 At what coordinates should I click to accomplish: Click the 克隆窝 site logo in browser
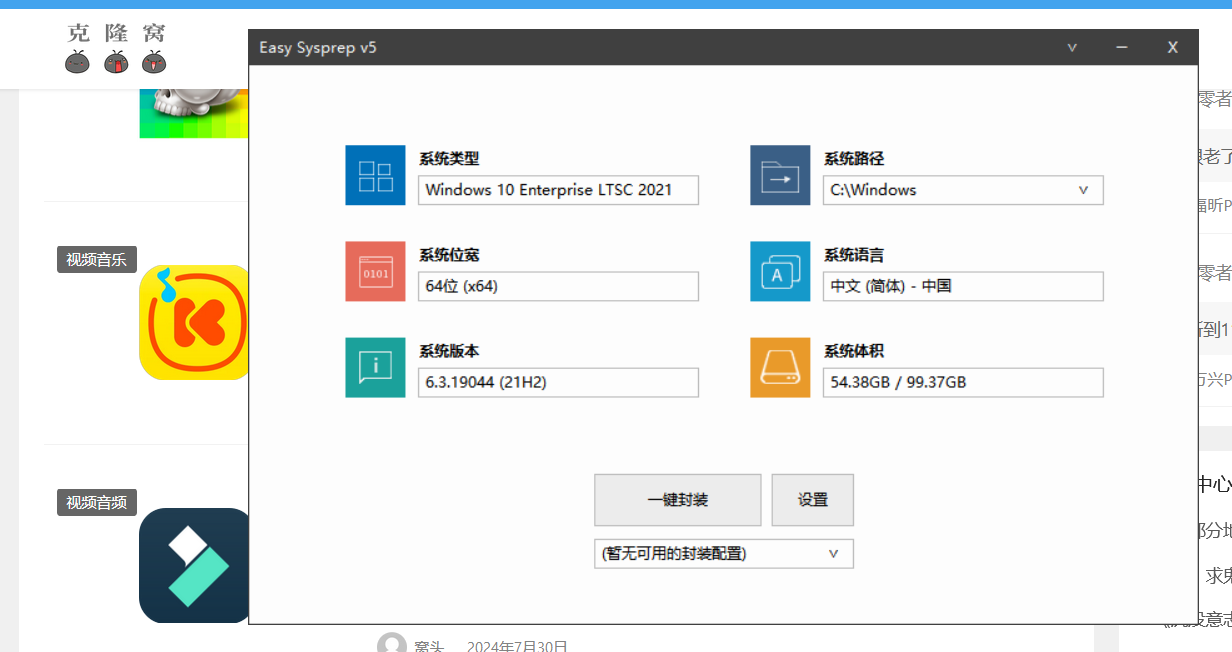pos(116,48)
